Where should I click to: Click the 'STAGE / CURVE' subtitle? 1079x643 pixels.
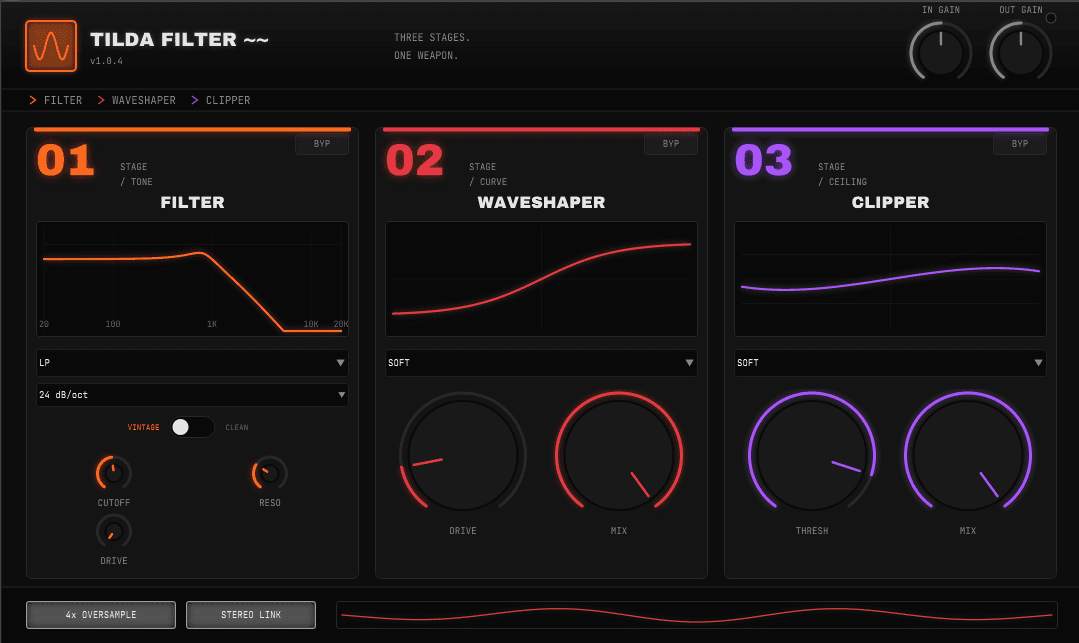[488, 174]
